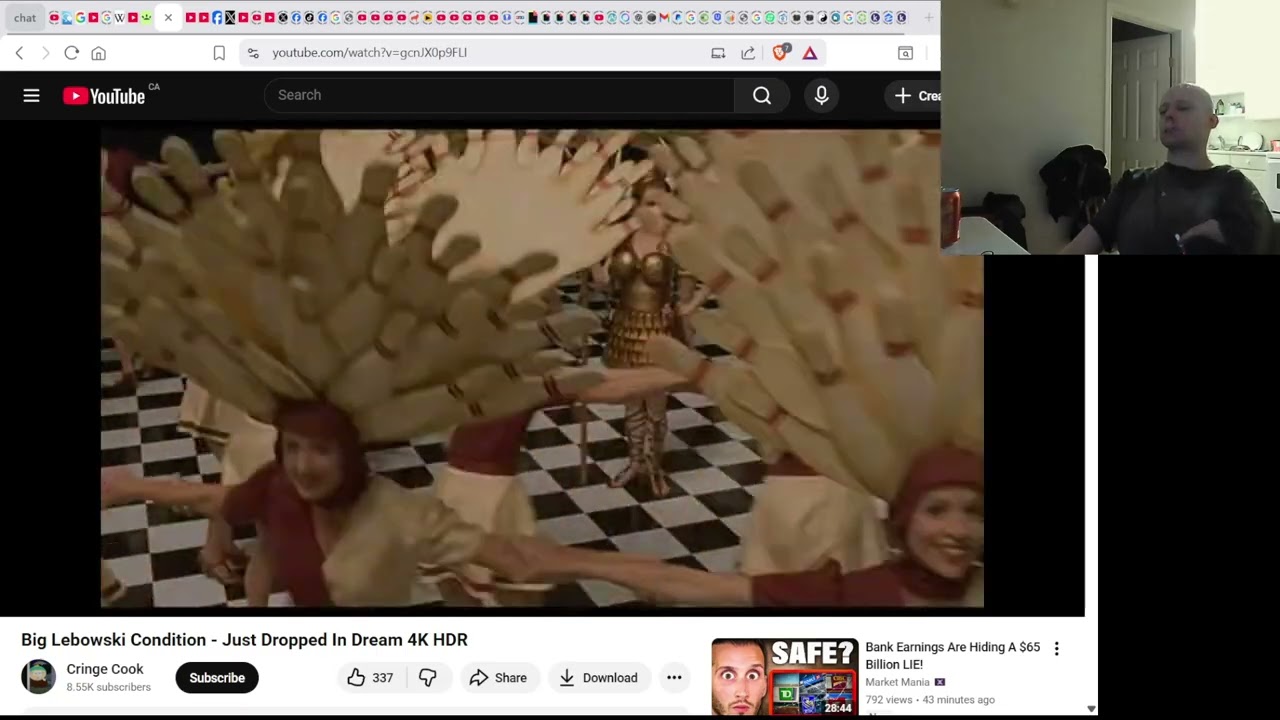This screenshot has height=720, width=1280.
Task: Switch to the chat tab
Action: point(25,17)
